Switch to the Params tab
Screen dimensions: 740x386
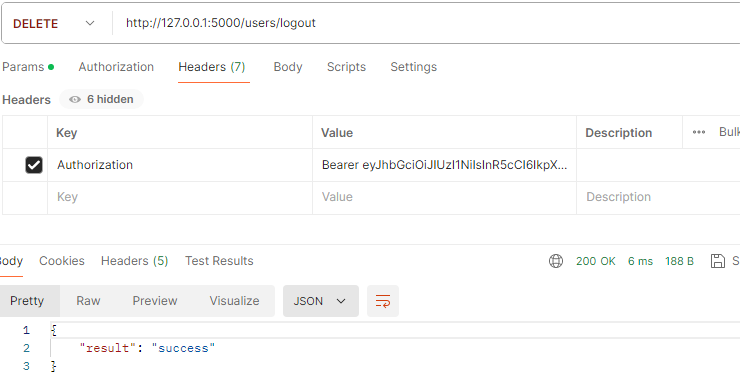tap(28, 67)
